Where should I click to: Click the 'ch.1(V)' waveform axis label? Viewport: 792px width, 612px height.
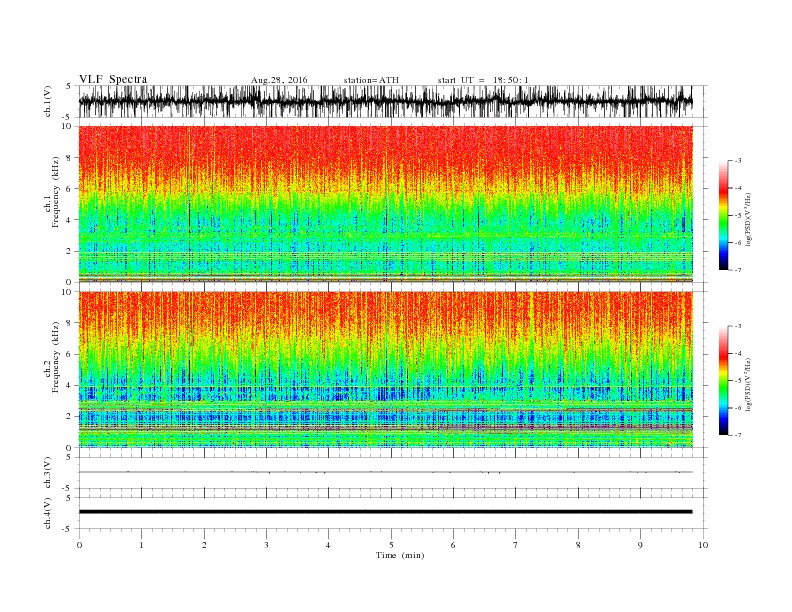[x=48, y=102]
